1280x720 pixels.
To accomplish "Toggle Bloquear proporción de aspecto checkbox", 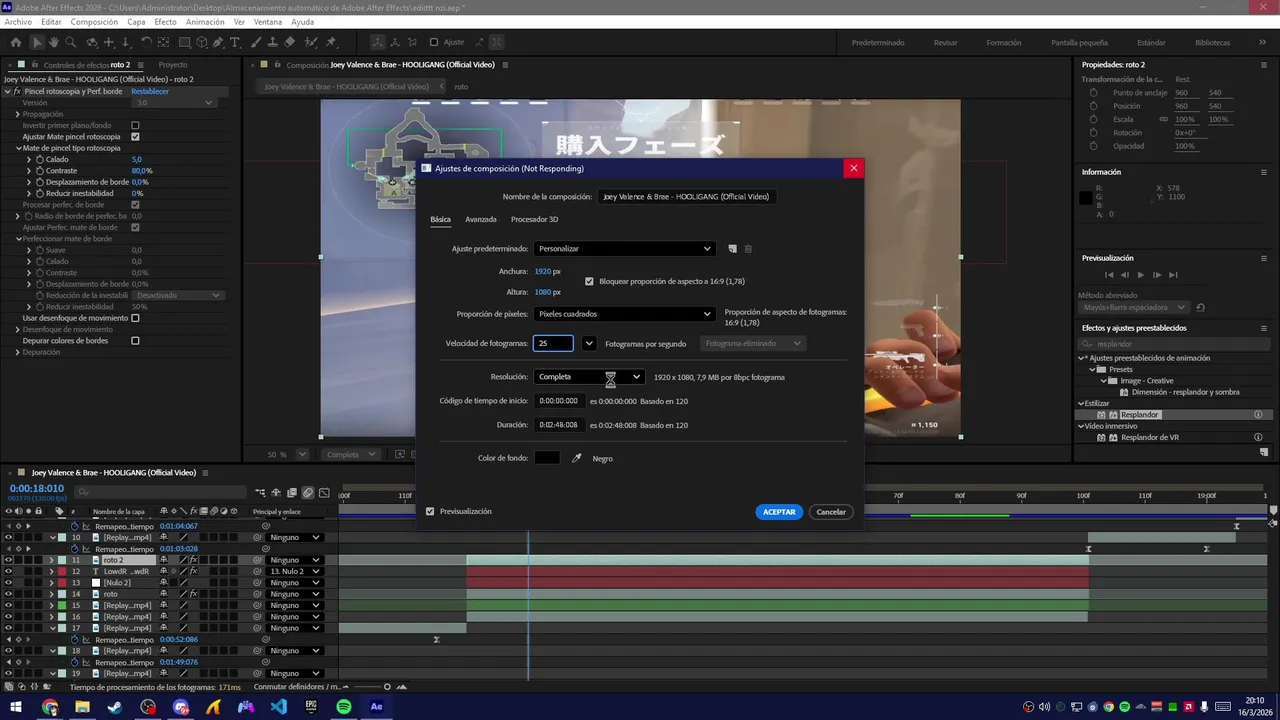I will click(x=589, y=281).
